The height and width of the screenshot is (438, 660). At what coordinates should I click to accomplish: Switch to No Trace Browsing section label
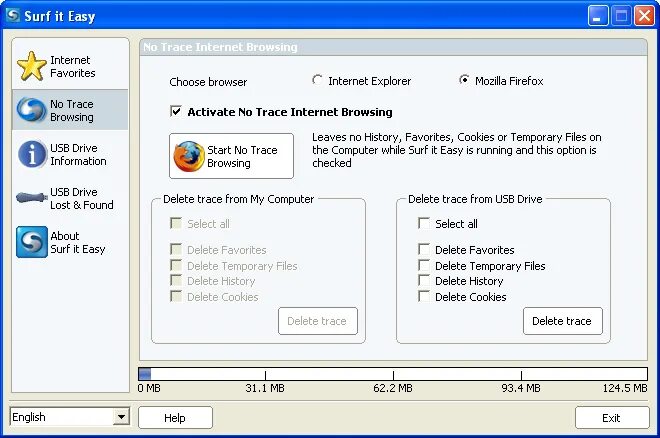tap(72, 110)
